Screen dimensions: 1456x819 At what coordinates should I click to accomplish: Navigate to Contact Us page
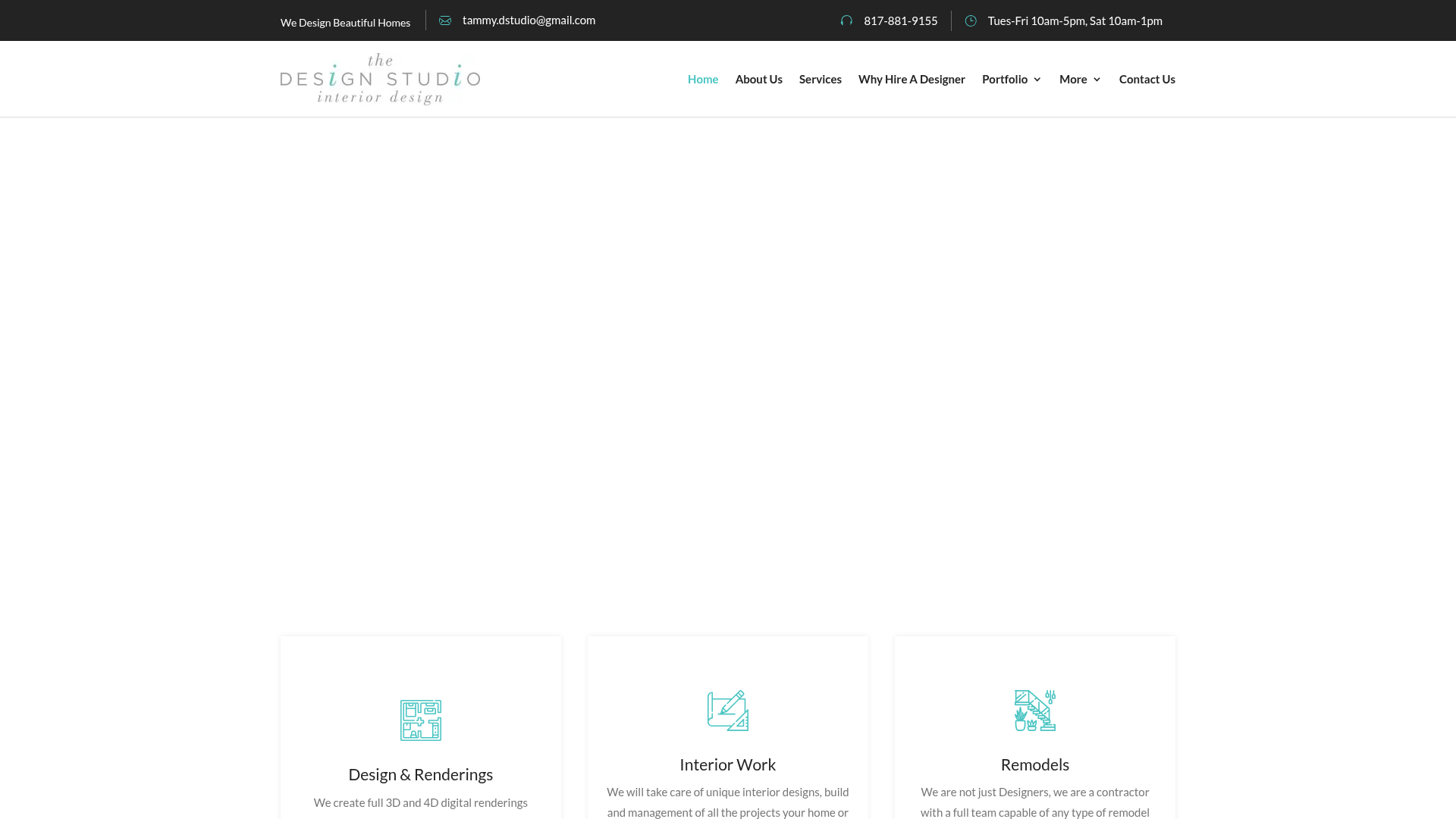[x=1147, y=79]
